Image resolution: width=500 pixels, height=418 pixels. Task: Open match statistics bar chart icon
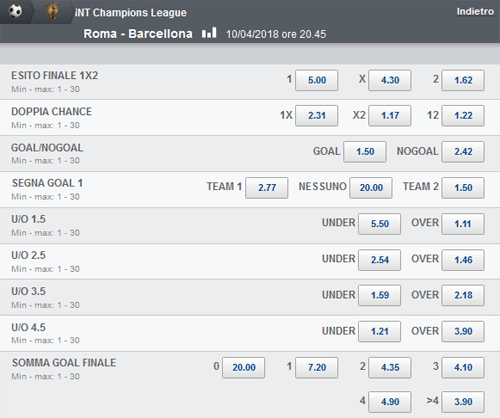click(209, 33)
